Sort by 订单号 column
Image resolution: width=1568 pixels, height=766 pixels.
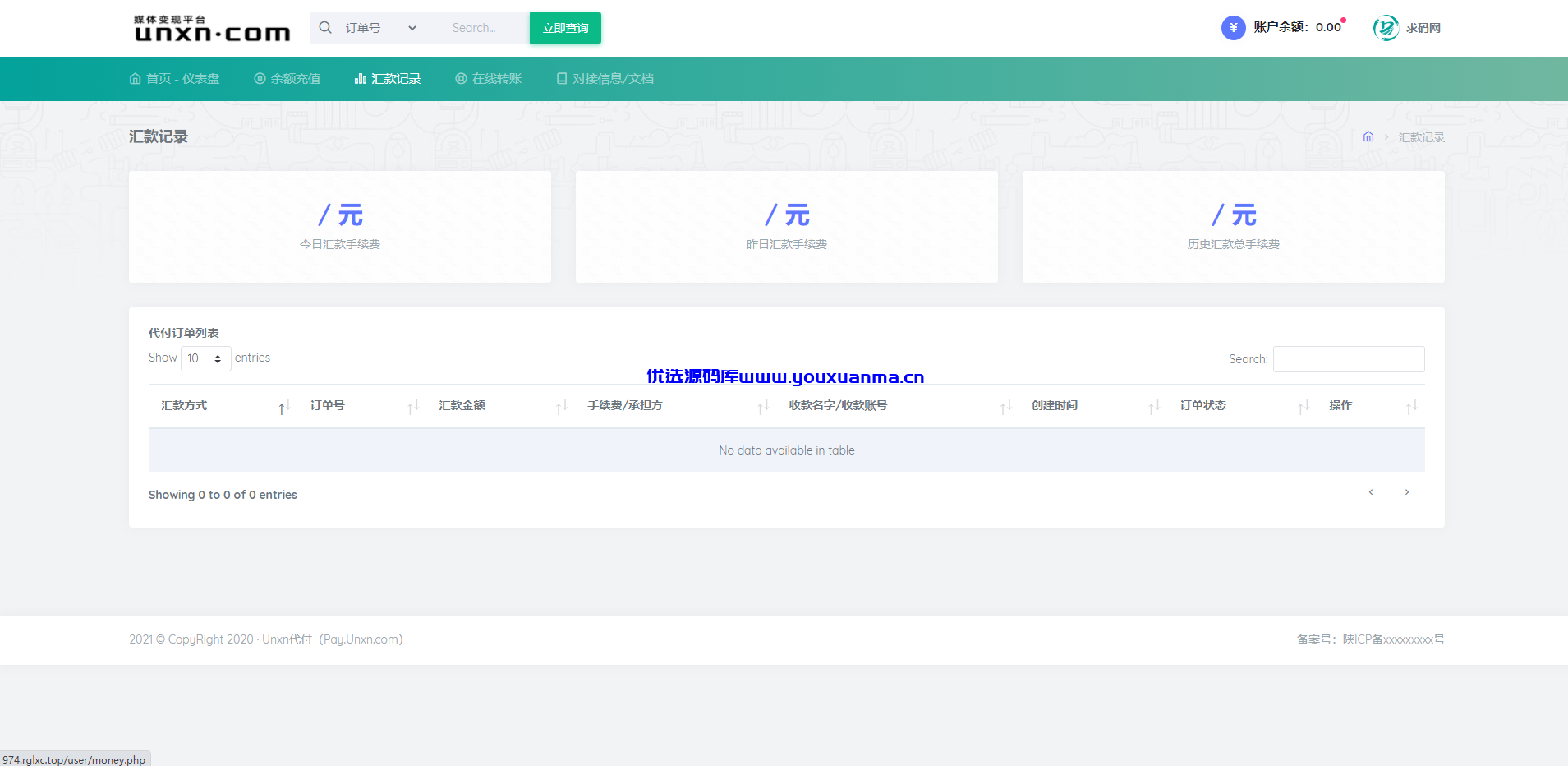[x=362, y=406]
